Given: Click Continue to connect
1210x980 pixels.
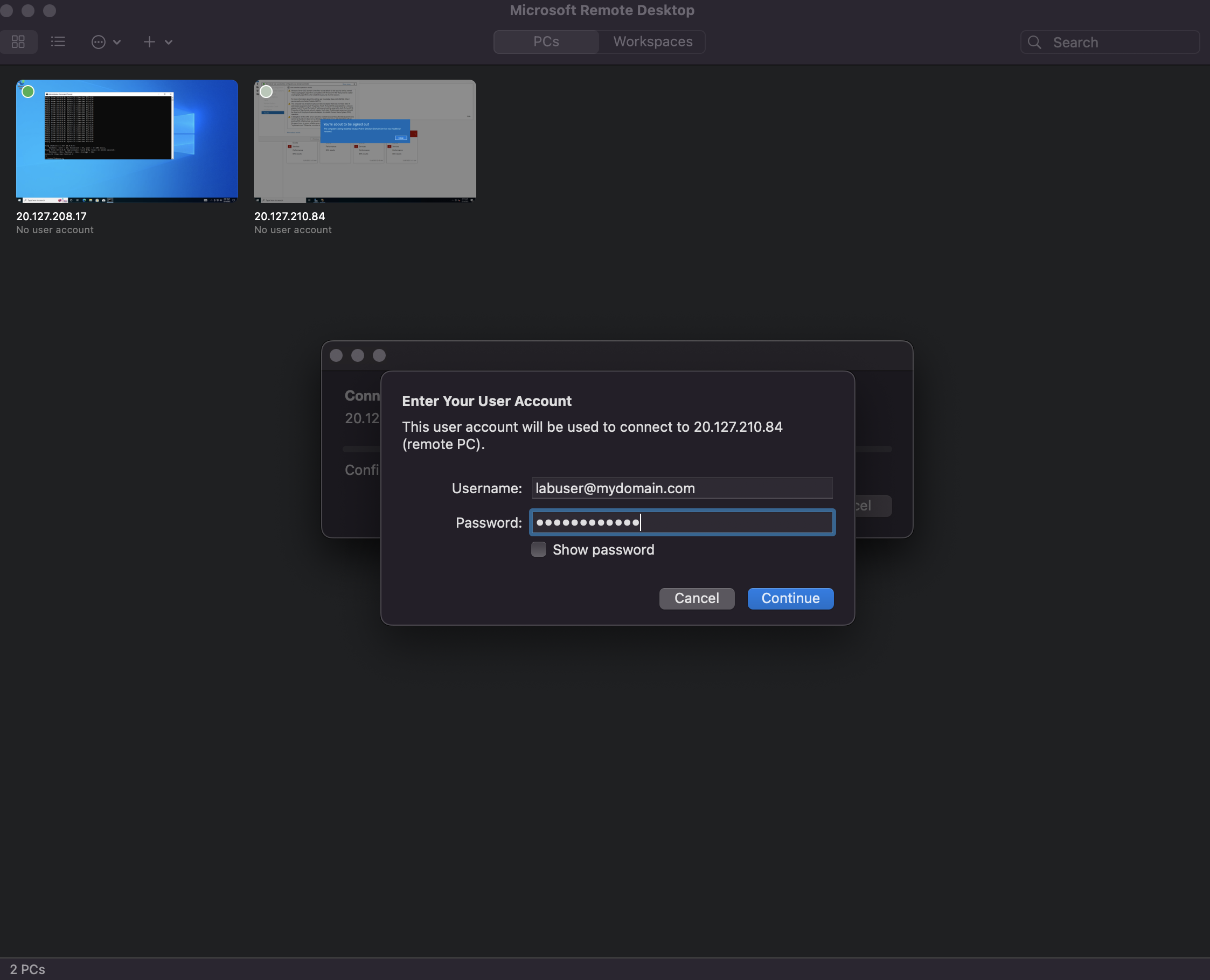Looking at the screenshot, I should pos(790,598).
